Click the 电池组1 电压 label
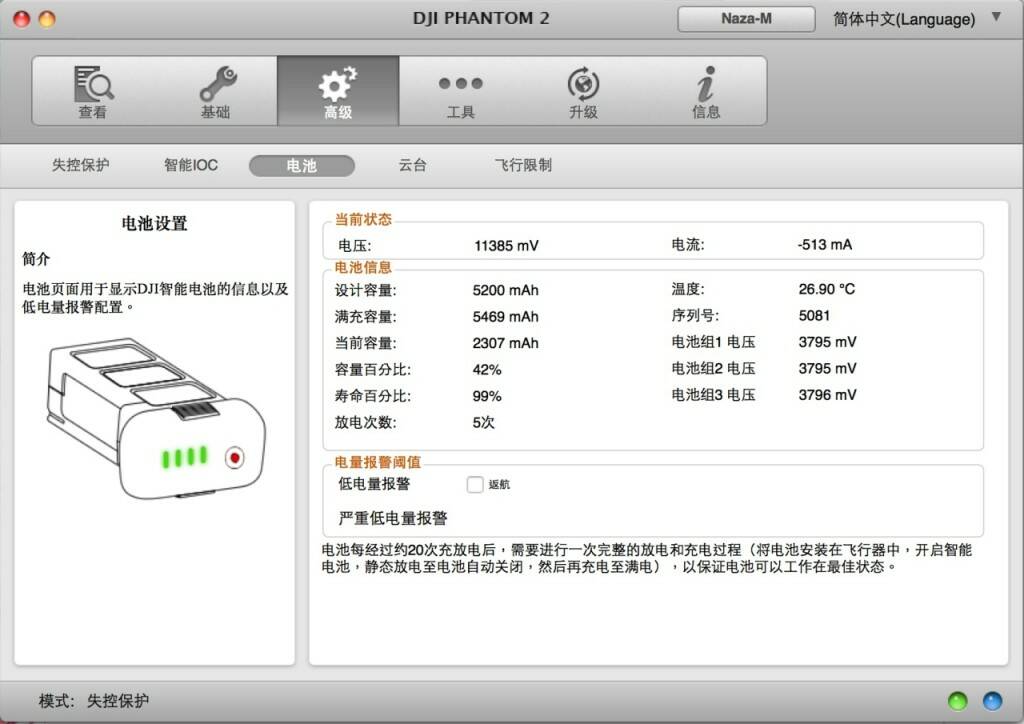The image size is (1024, 724). [713, 342]
